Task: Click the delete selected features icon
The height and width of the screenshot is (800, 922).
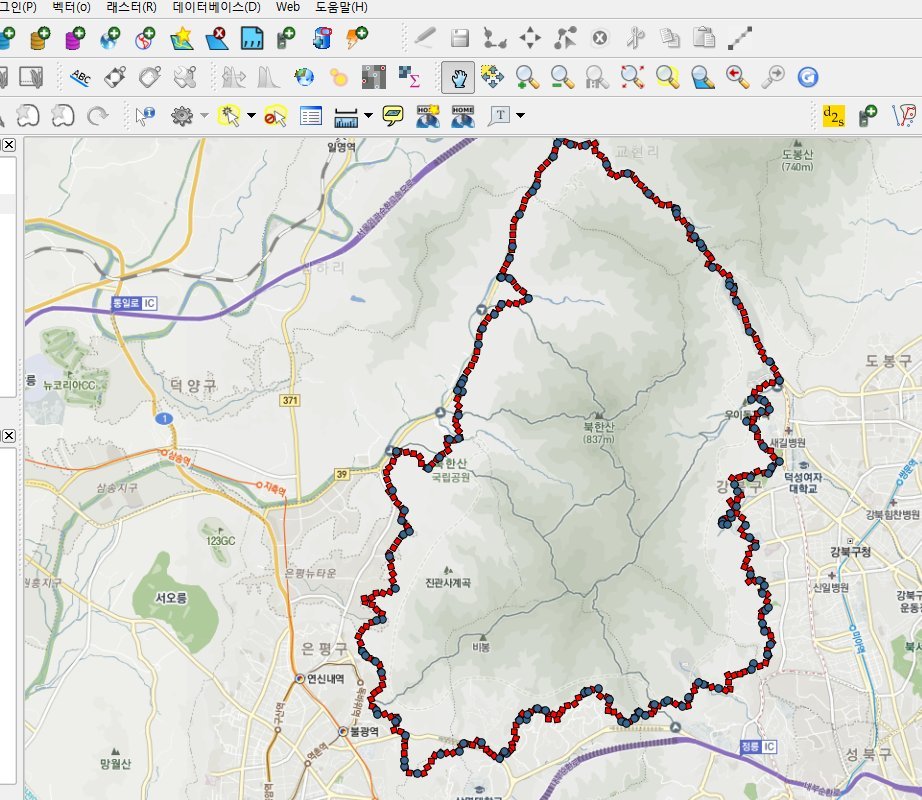Action: pyautogui.click(x=600, y=38)
